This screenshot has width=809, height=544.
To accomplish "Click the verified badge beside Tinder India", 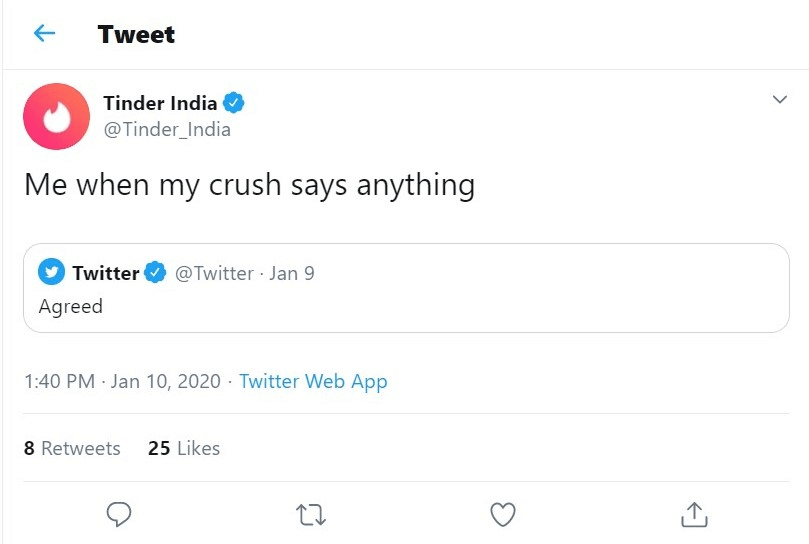I will [x=233, y=103].
